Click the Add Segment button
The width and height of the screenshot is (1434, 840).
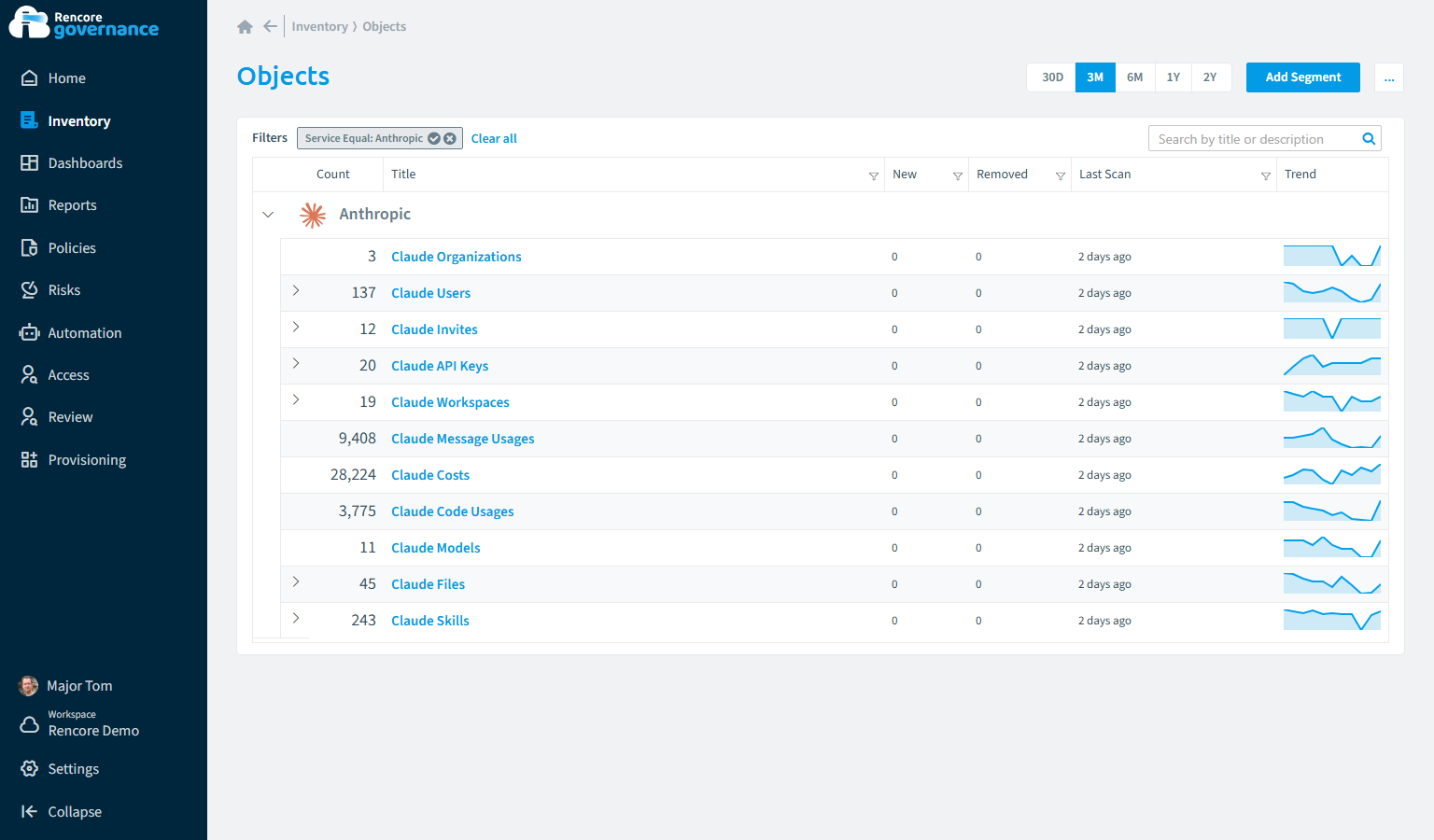[x=1303, y=77]
